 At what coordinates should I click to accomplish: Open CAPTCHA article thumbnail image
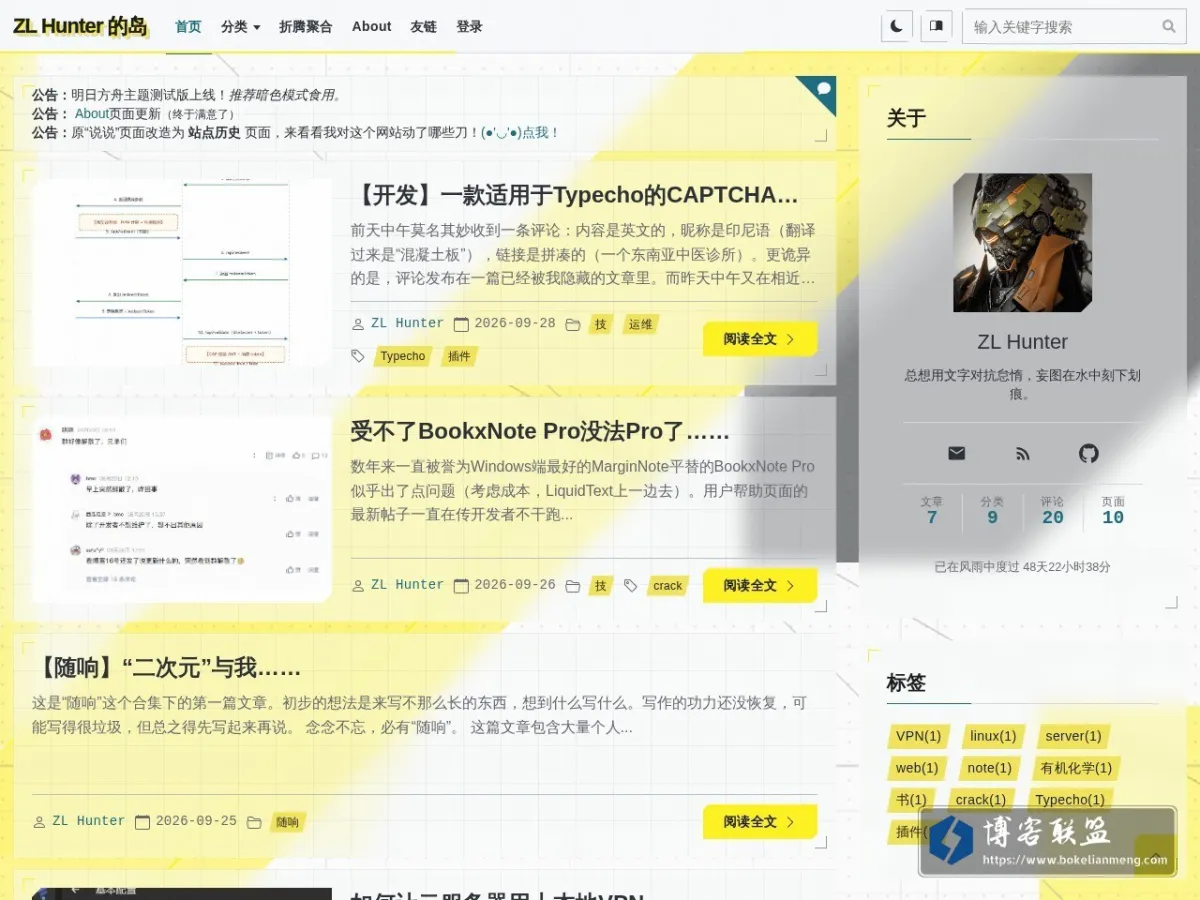pyautogui.click(x=182, y=272)
